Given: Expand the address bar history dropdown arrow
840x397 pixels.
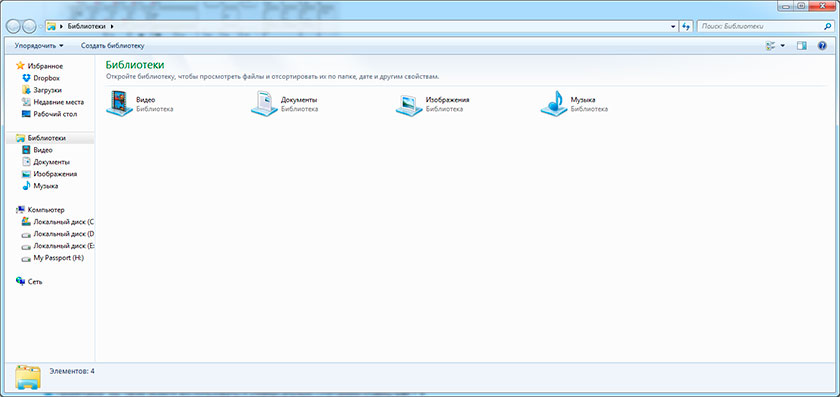Looking at the screenshot, I should (673, 26).
